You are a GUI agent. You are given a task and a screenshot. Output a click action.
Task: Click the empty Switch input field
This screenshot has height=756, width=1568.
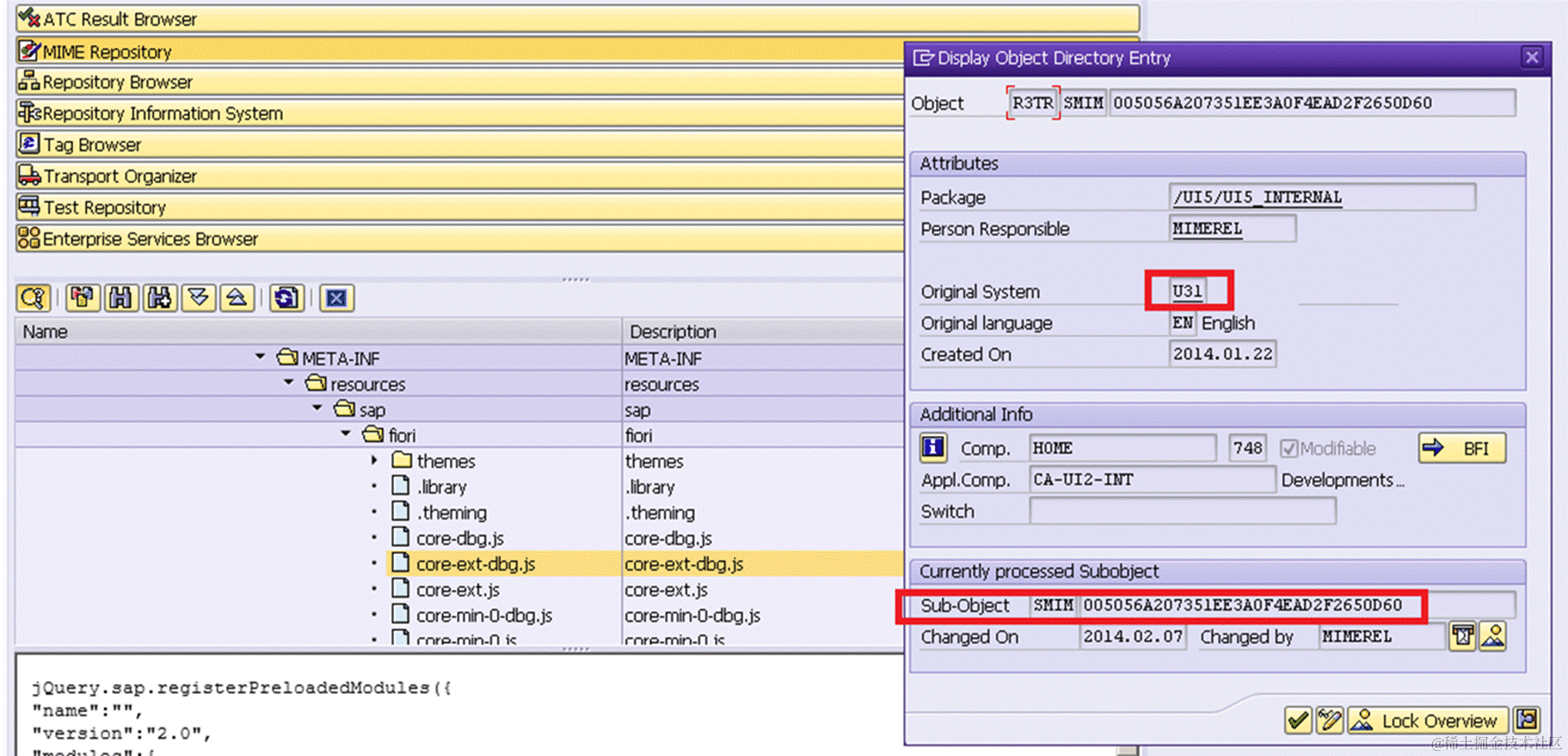click(x=1182, y=511)
